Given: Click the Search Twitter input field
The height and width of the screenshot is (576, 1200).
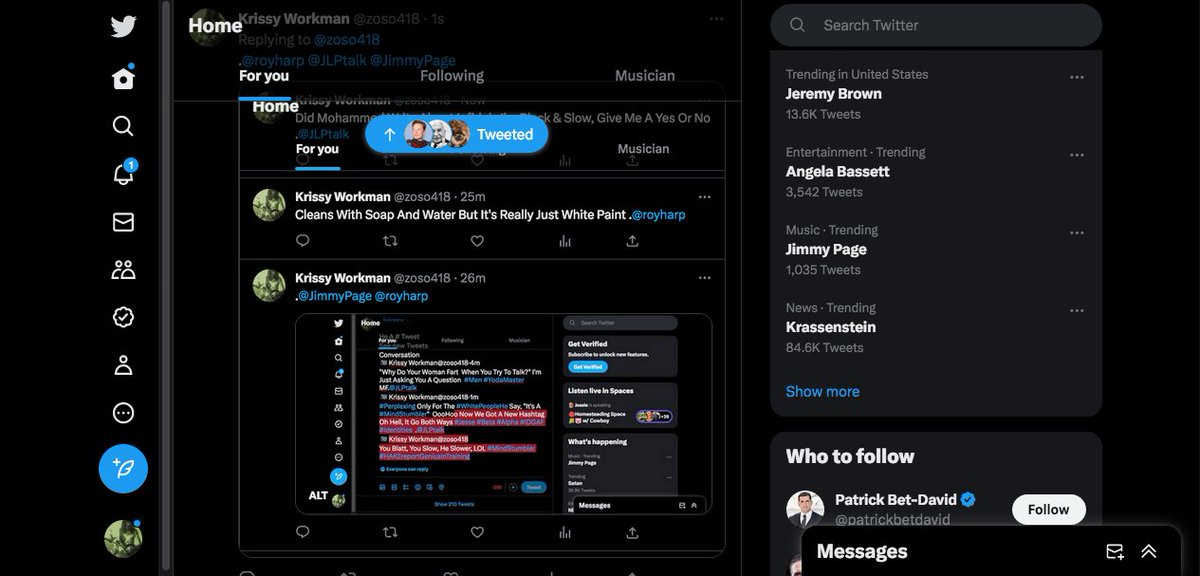Looking at the screenshot, I should pos(936,25).
